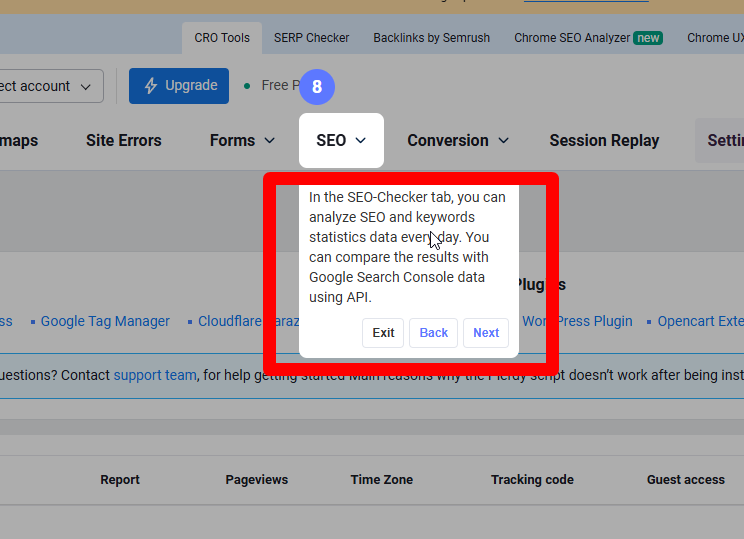This screenshot has width=744, height=539.
Task: Click the Pageviews column header
Action: [x=257, y=480]
